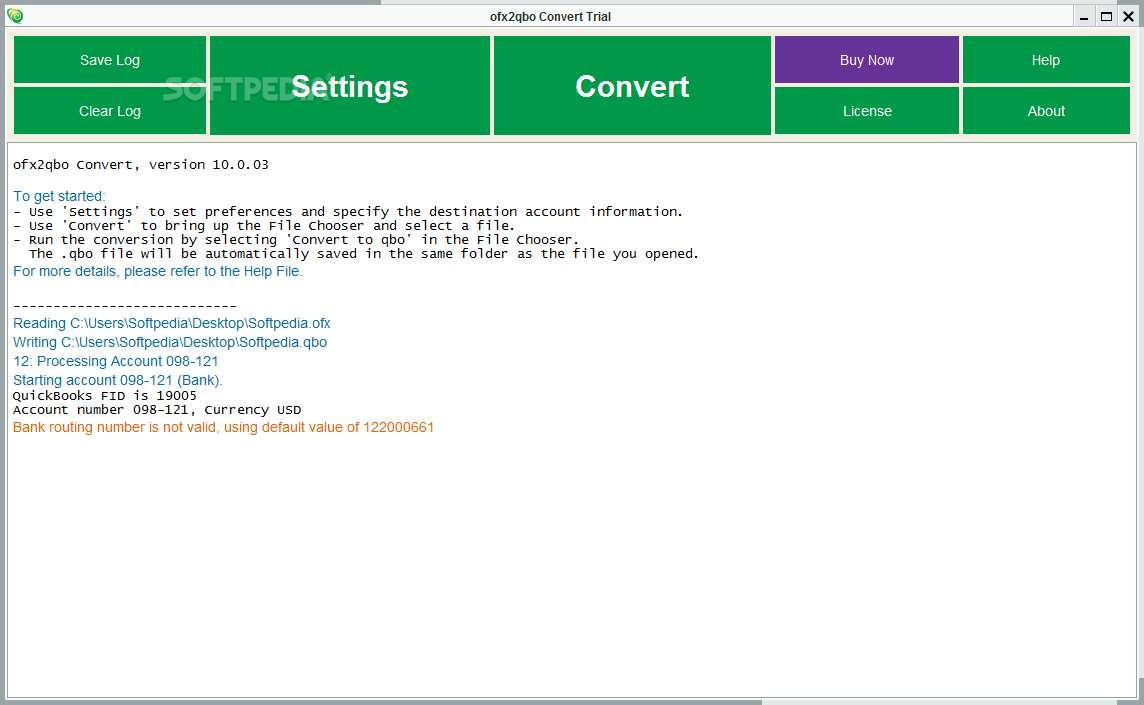Click 'The .qbo file will be automatically saved' line
The height and width of the screenshot is (705, 1144).
tap(363, 254)
